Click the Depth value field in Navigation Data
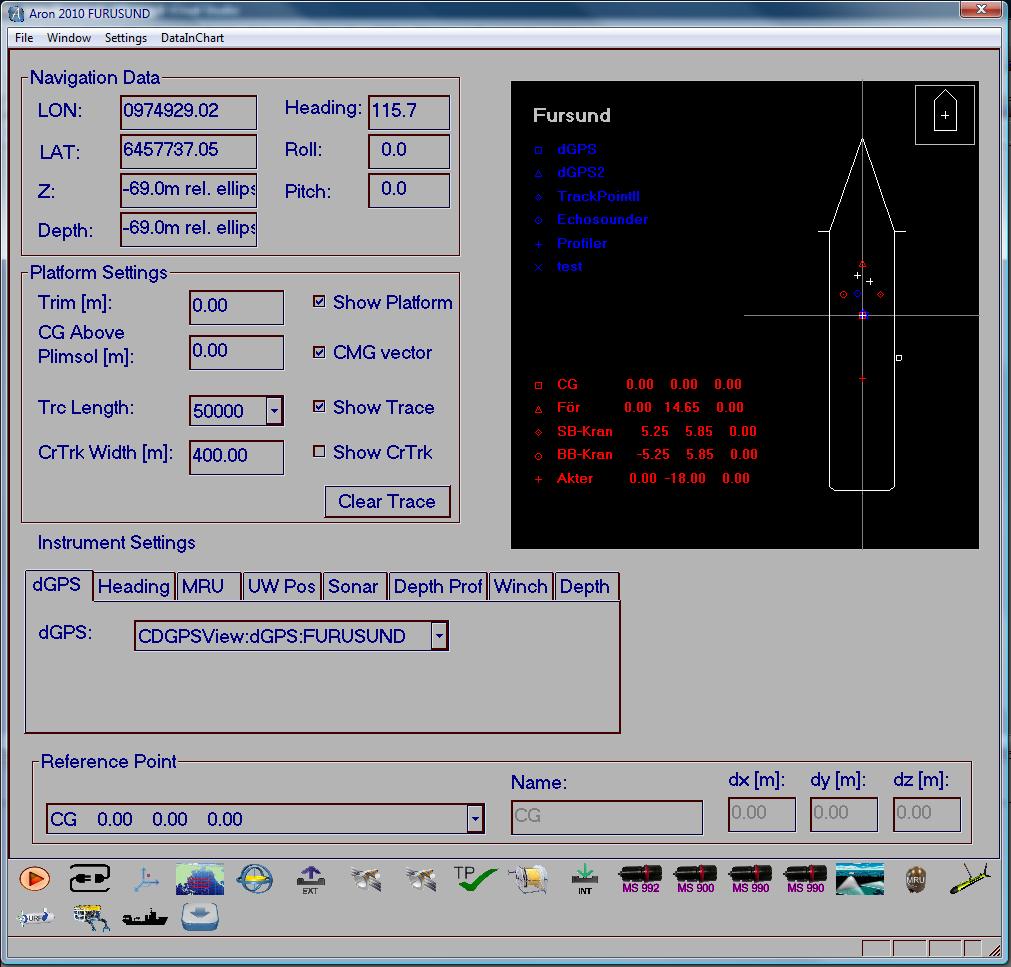The height and width of the screenshot is (967, 1011). pyautogui.click(x=188, y=230)
